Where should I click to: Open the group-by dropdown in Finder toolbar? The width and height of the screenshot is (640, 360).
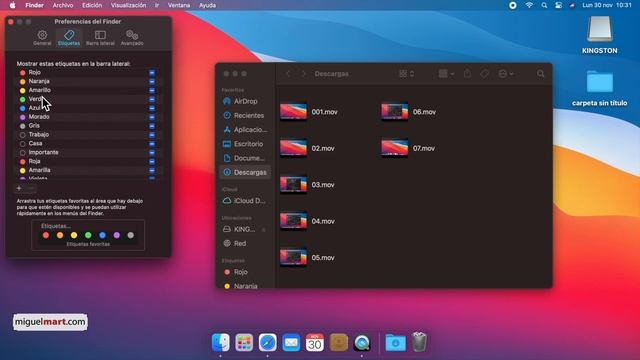click(446, 74)
